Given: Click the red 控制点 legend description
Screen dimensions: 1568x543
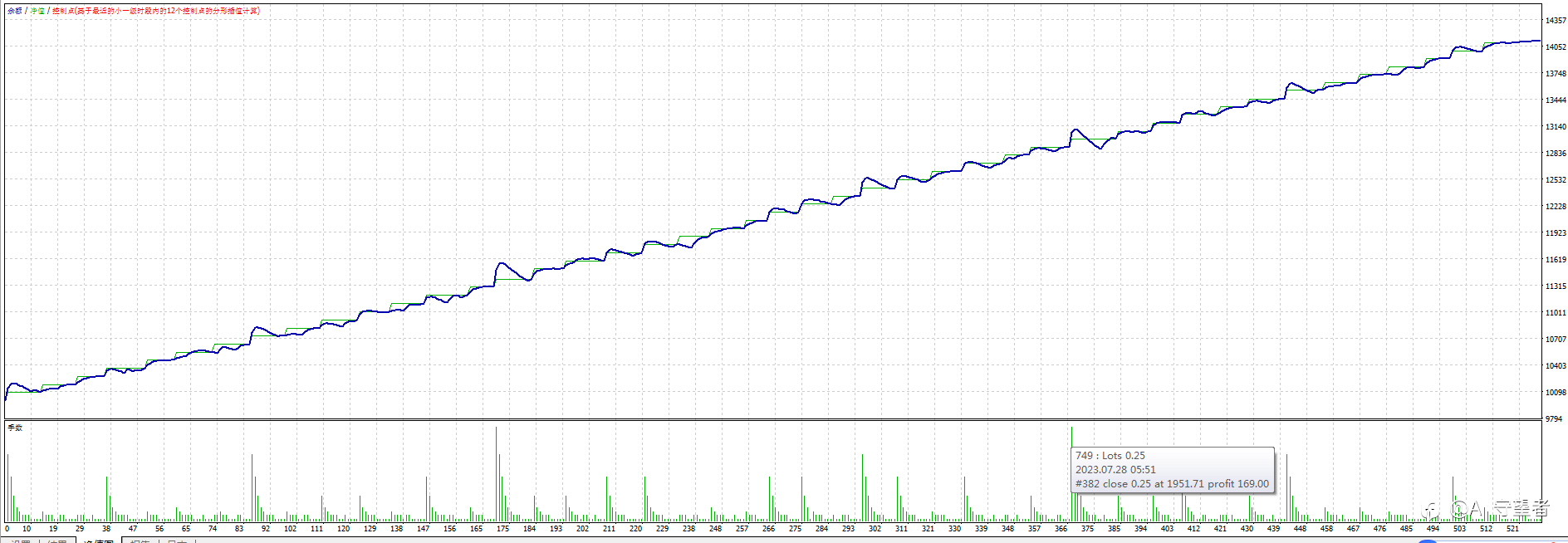Looking at the screenshot, I should 156,11.
